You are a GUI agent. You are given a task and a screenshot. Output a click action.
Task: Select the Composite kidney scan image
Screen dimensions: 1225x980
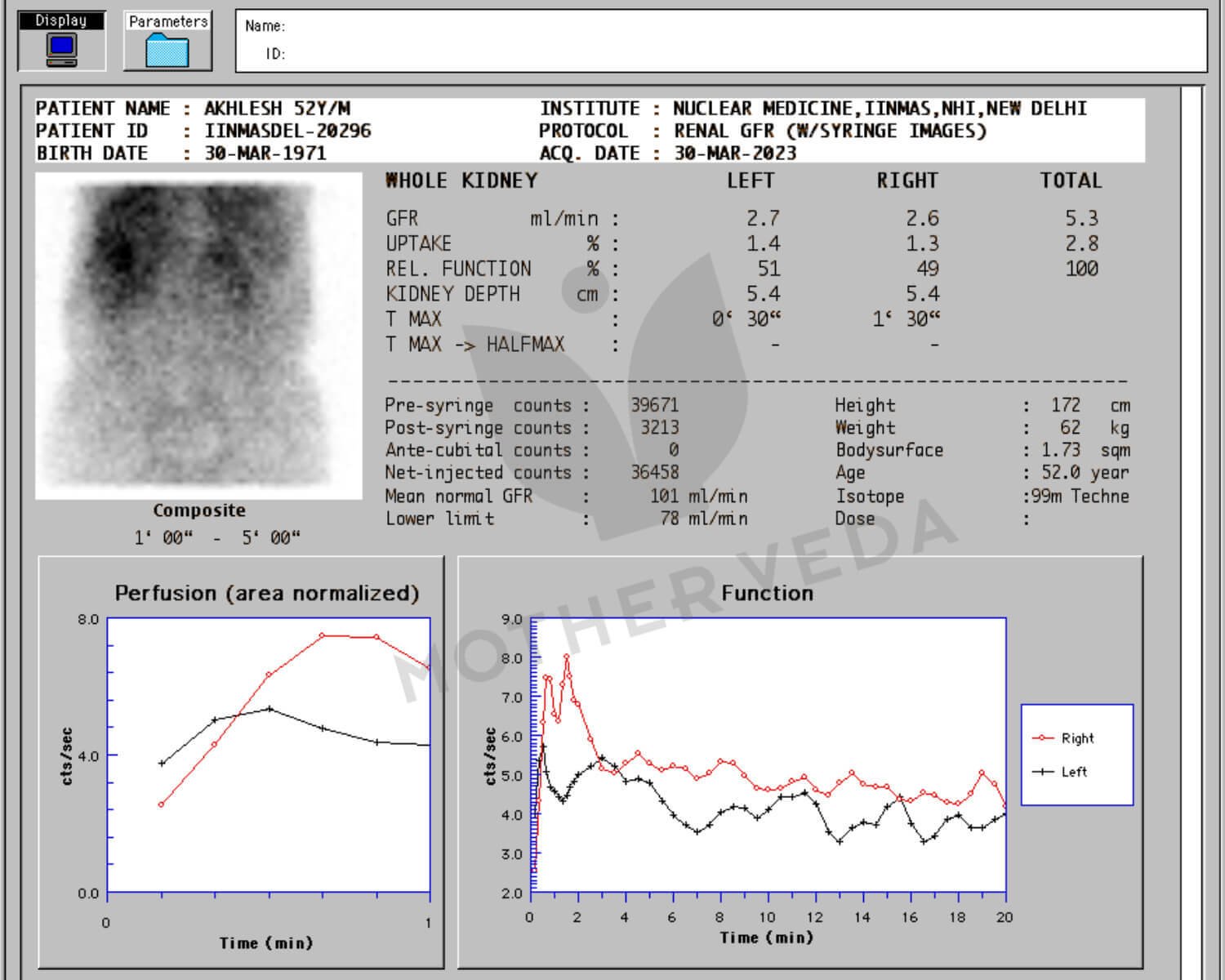[198, 335]
